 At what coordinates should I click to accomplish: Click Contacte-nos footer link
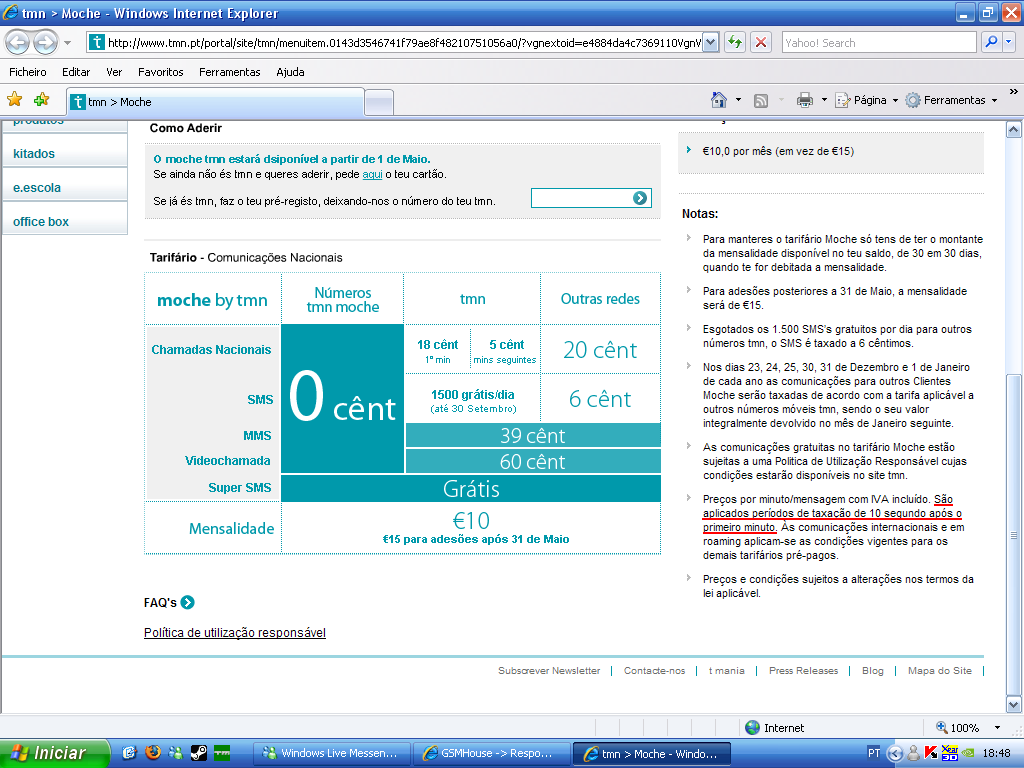[x=654, y=671]
